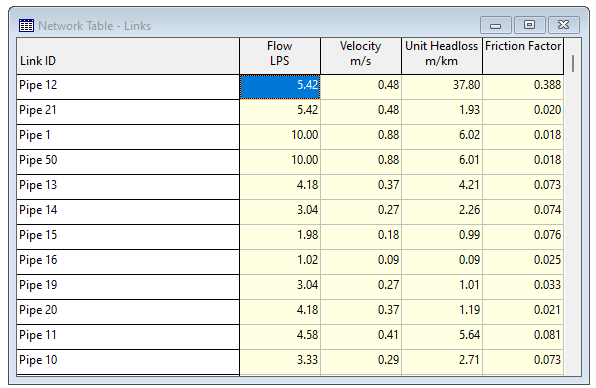Click the Network Table window icon
The image size is (596, 388).
pyautogui.click(x=26, y=25)
